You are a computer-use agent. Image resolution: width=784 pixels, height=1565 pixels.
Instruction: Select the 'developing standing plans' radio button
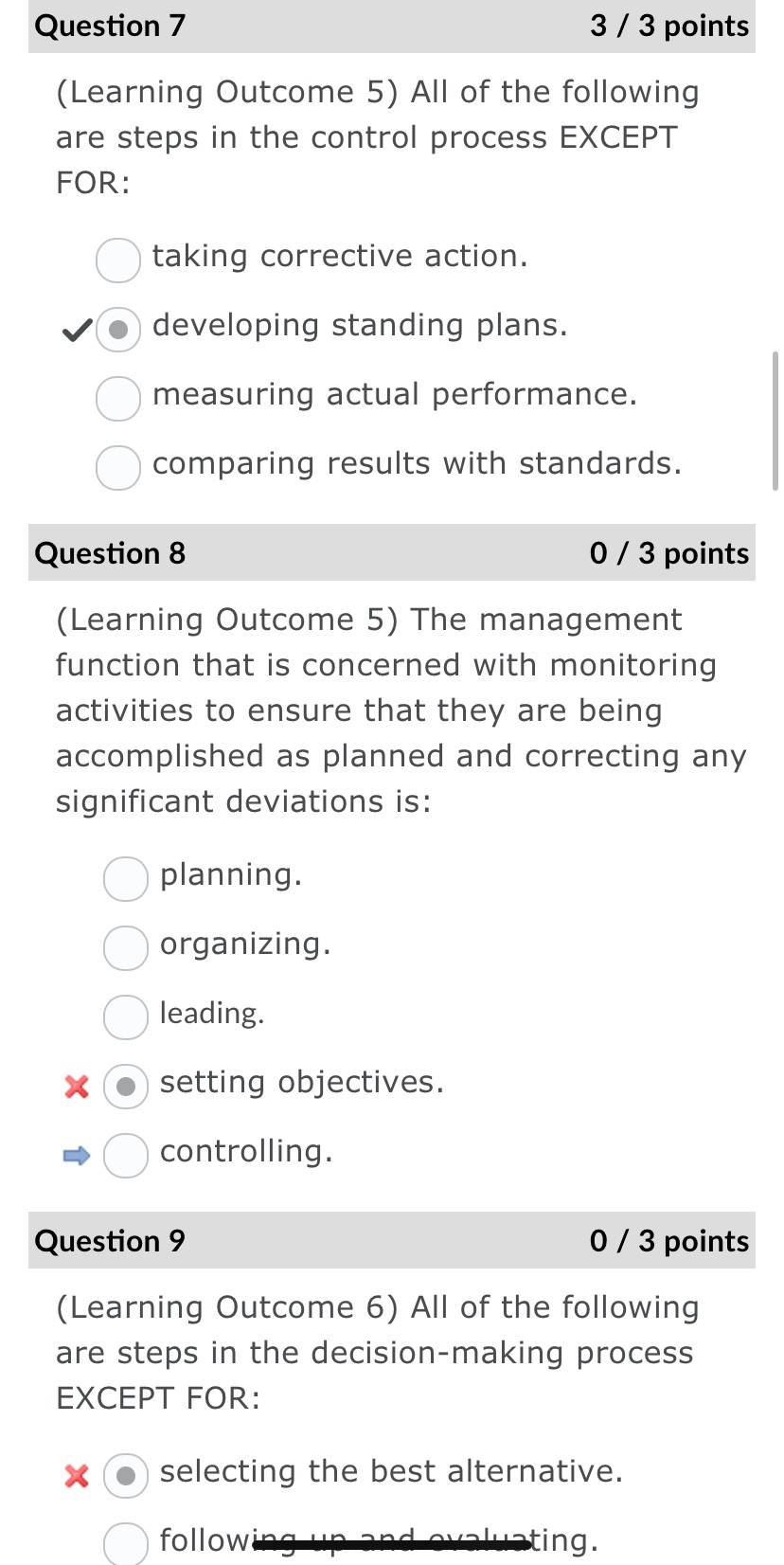[118, 329]
